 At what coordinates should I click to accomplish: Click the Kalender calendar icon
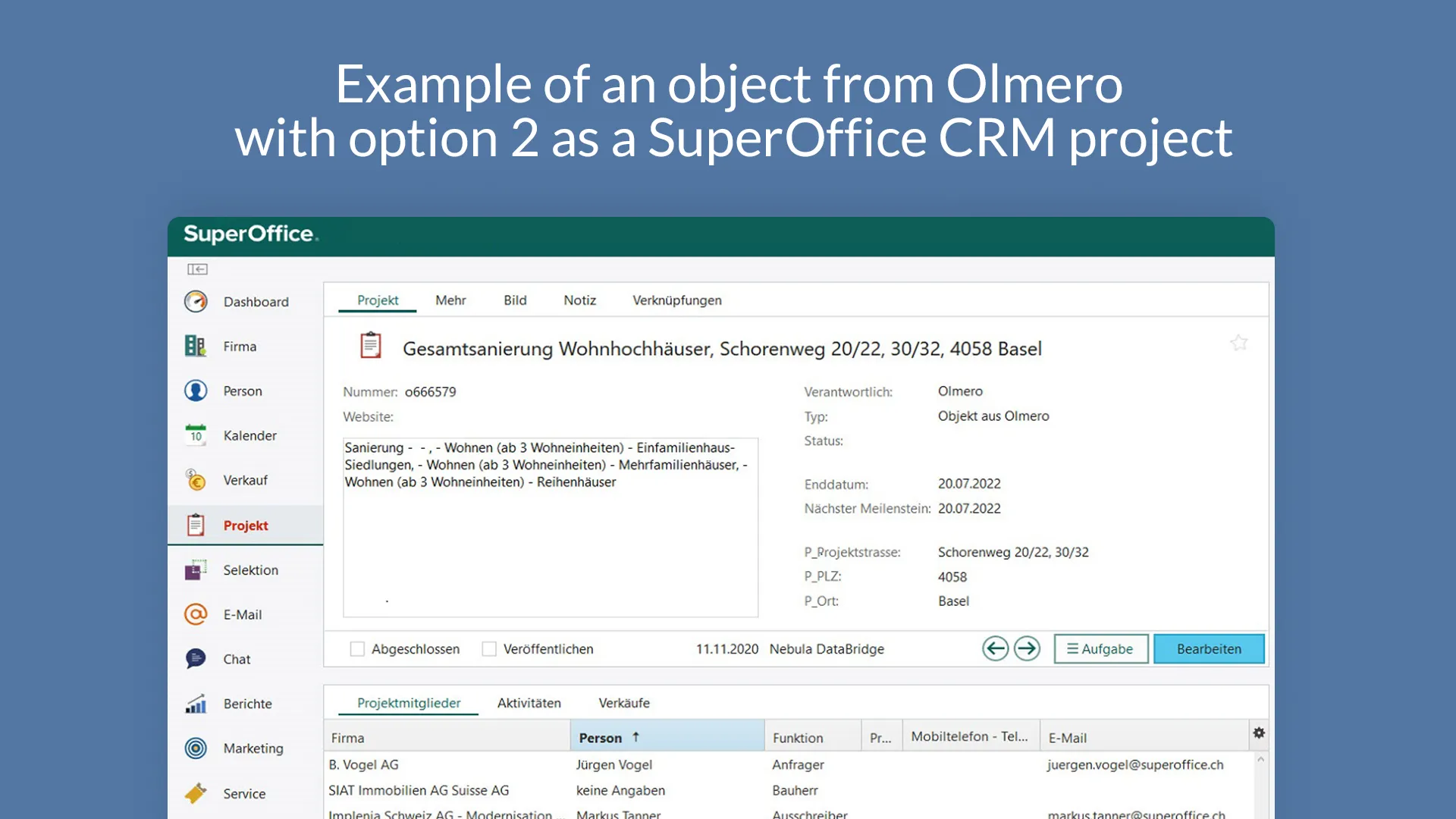point(196,435)
